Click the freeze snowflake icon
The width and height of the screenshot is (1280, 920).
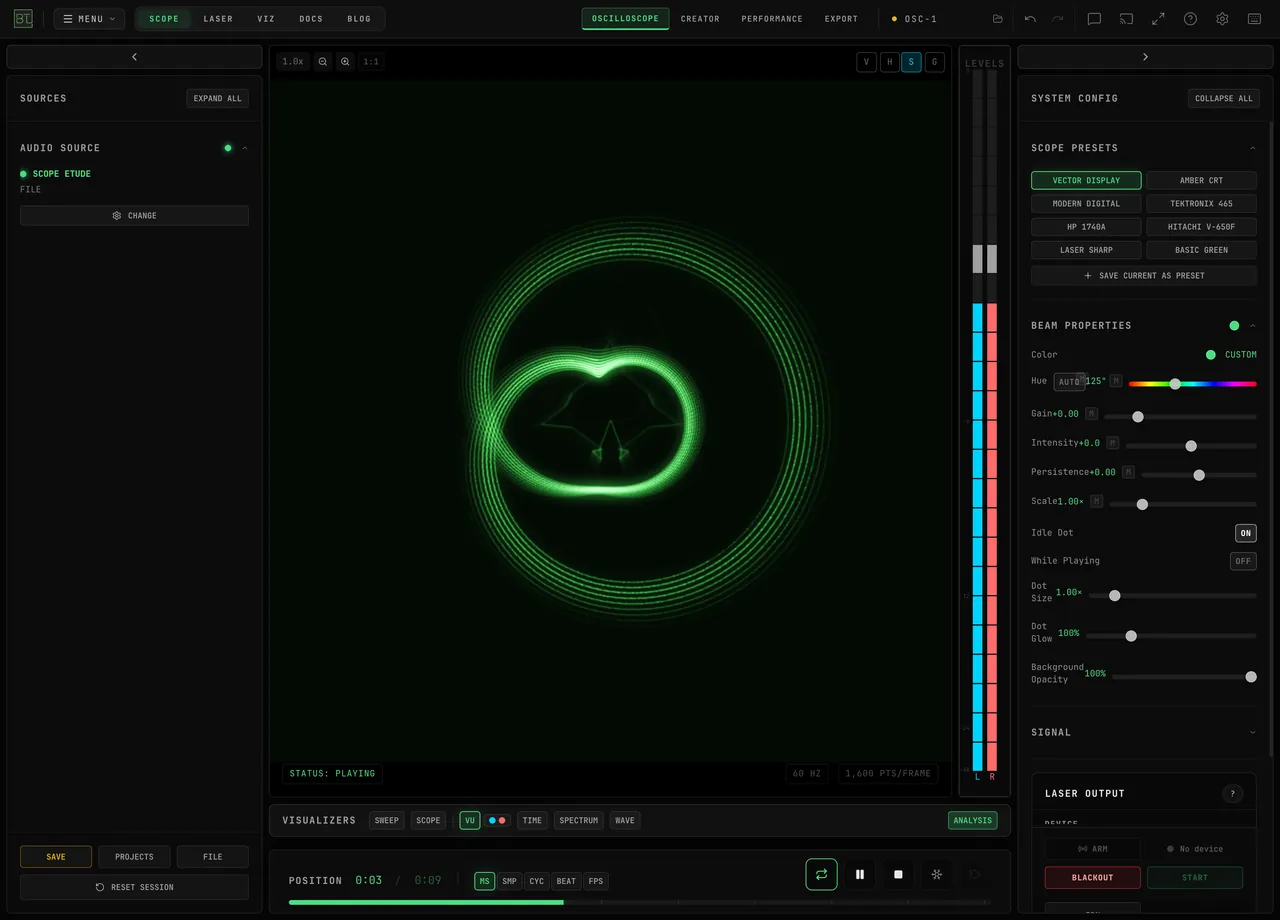tap(937, 874)
